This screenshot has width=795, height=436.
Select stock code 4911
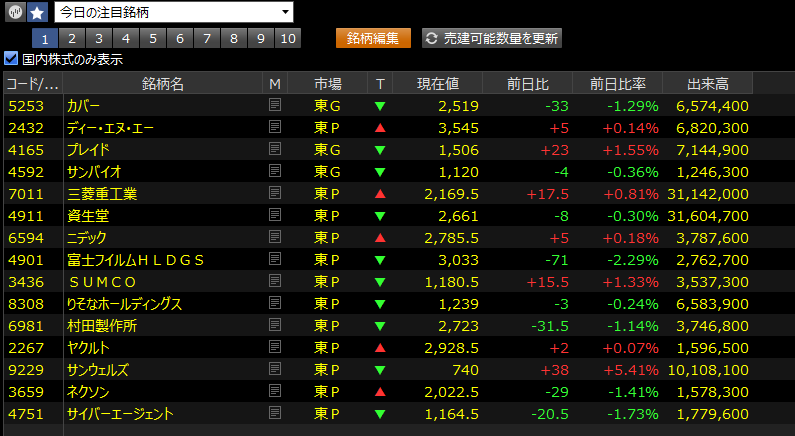tap(26, 216)
